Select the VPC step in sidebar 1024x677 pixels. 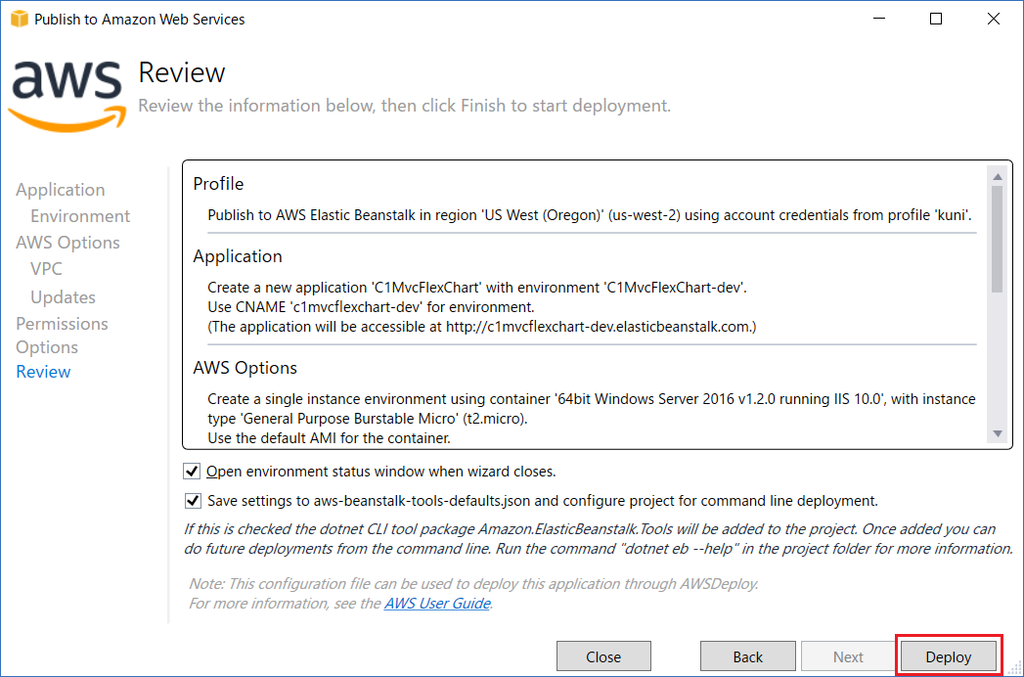tap(46, 269)
